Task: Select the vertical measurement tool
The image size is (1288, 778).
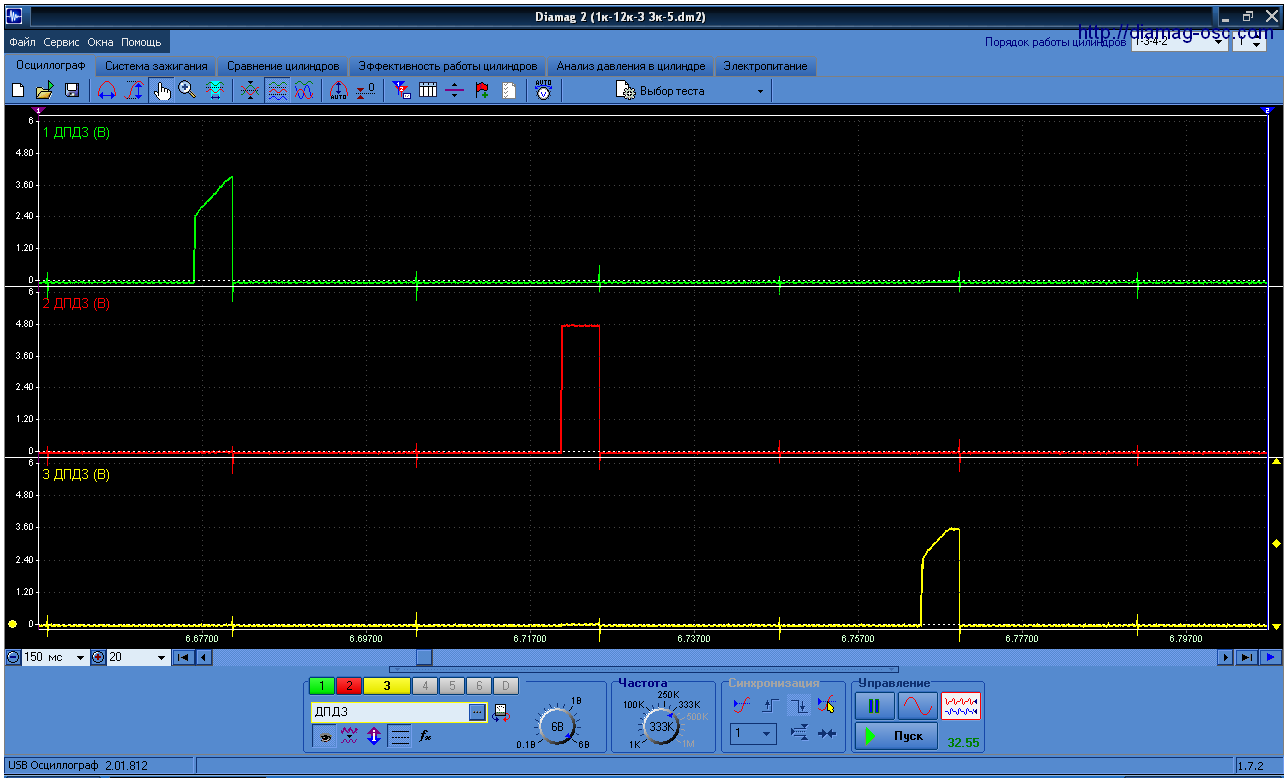Action: pyautogui.click(x=133, y=91)
